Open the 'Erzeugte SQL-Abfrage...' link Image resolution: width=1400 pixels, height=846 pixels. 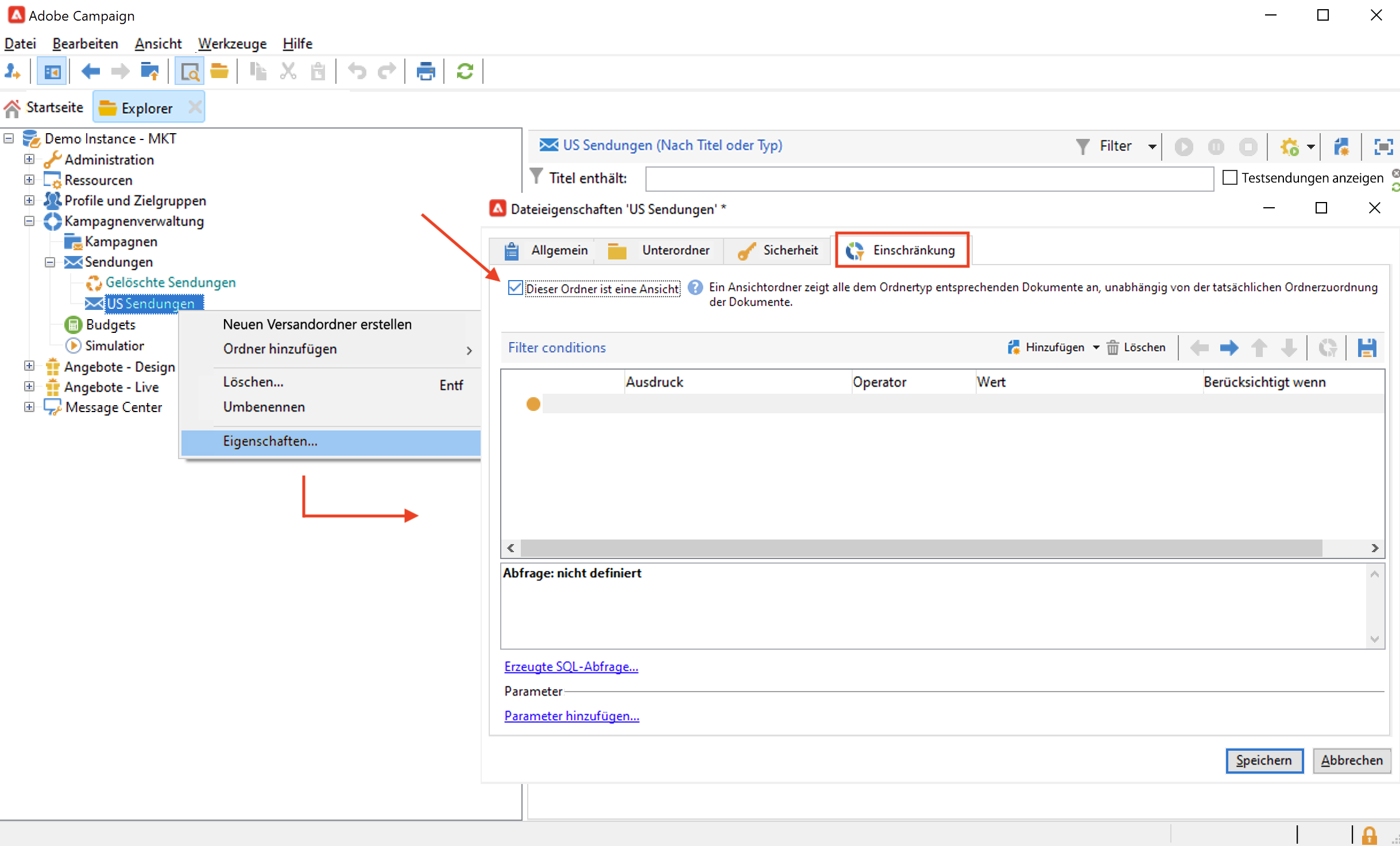pos(571,667)
